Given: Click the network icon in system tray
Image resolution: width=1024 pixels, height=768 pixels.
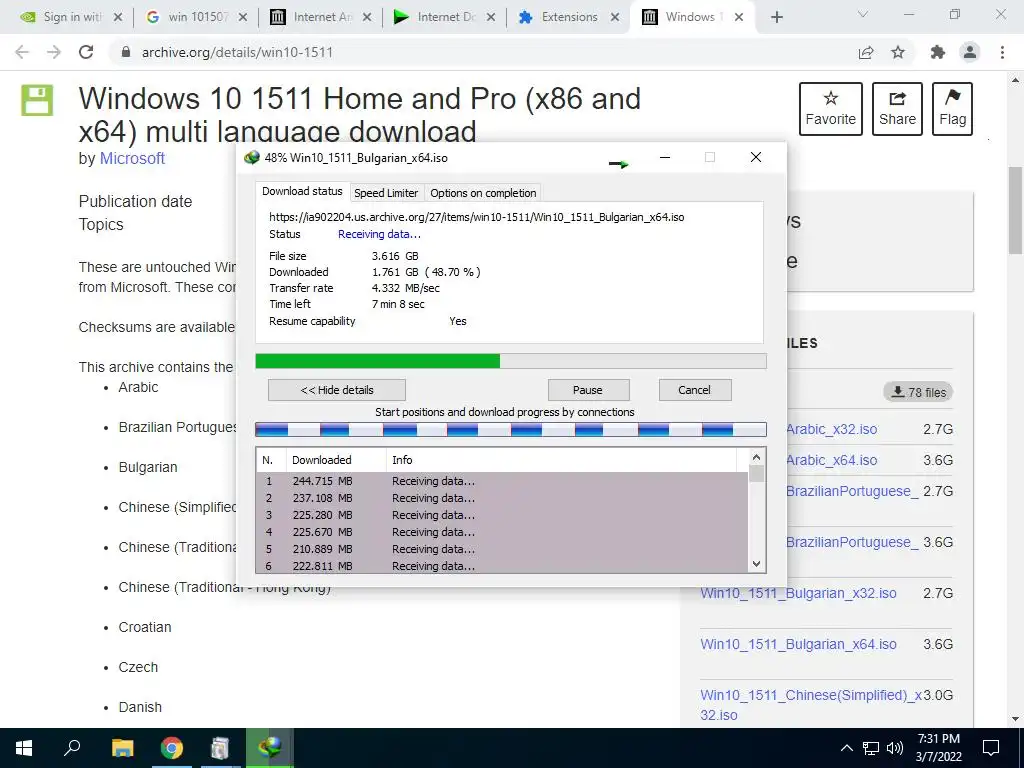Looking at the screenshot, I should (871, 748).
